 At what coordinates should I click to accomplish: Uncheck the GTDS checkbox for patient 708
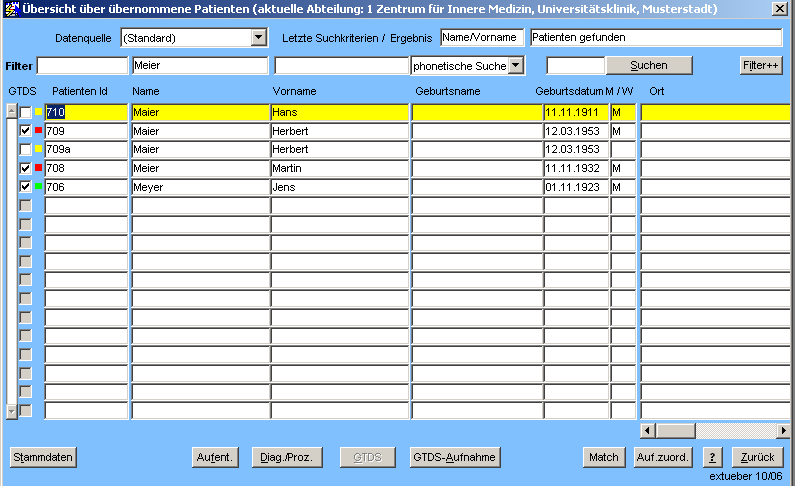click(x=26, y=168)
